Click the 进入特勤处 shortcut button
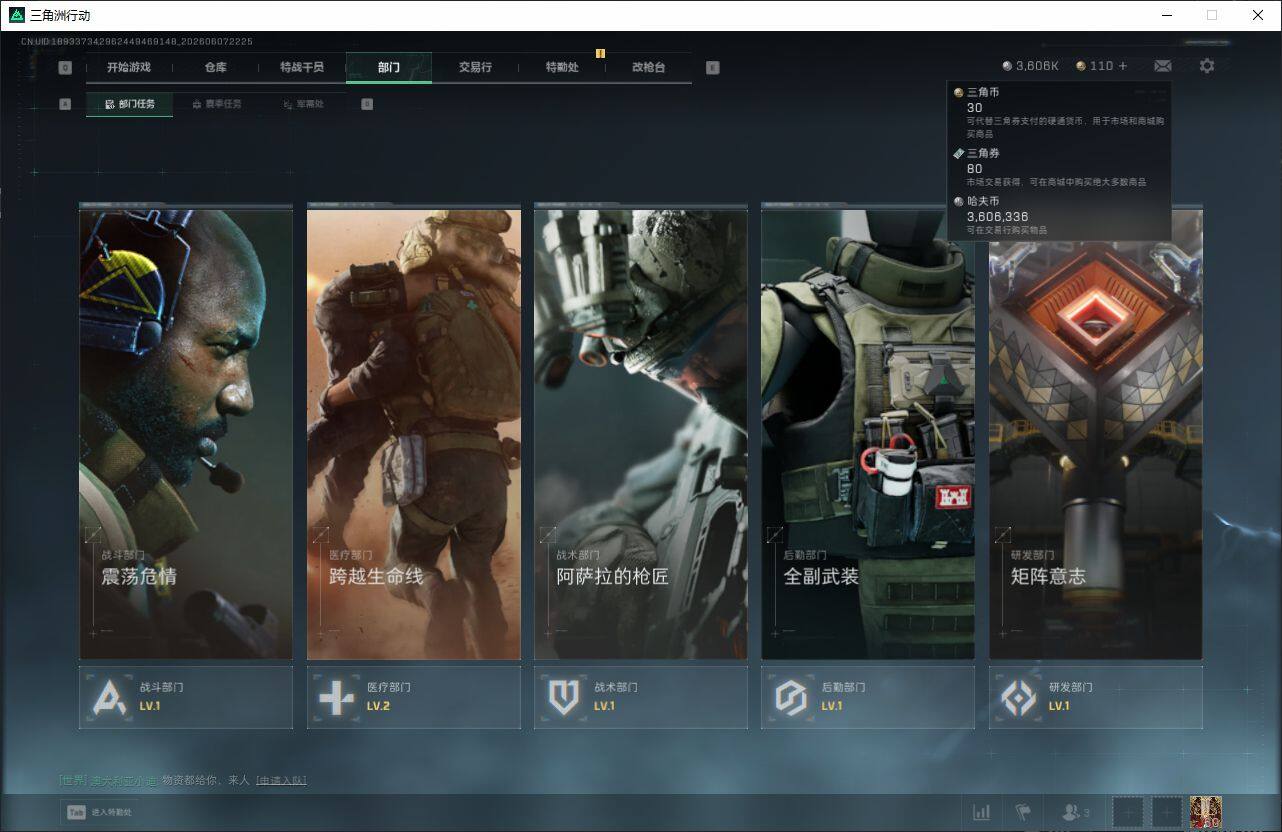Viewport: 1282px width, 832px height. click(100, 812)
